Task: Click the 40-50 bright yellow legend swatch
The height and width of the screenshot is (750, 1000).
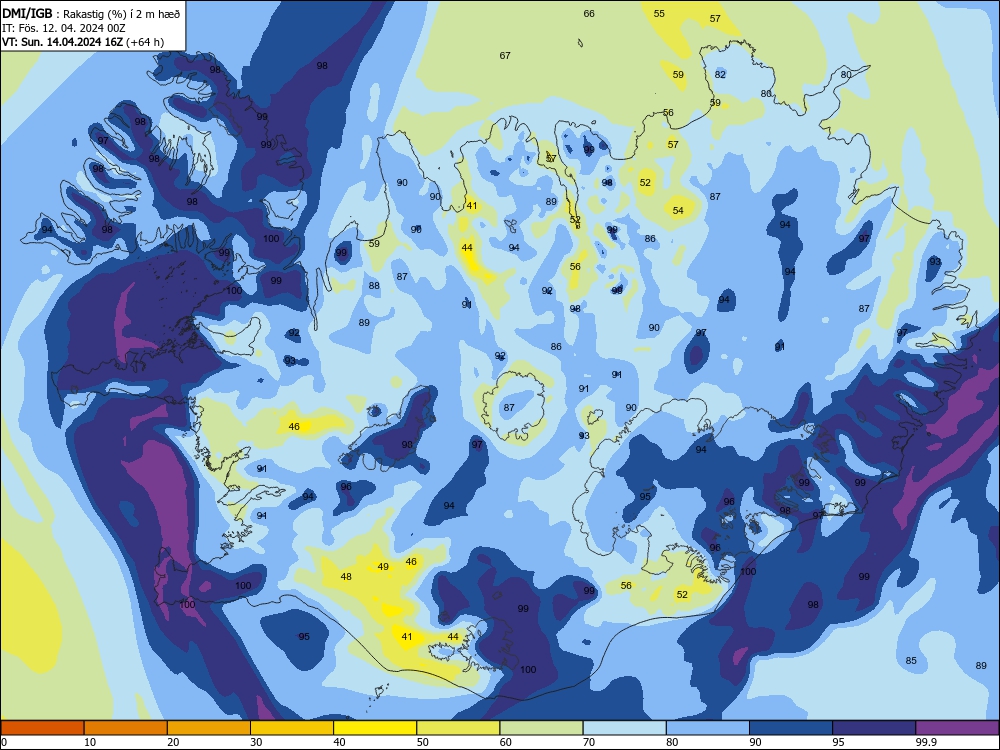Action: 375,728
